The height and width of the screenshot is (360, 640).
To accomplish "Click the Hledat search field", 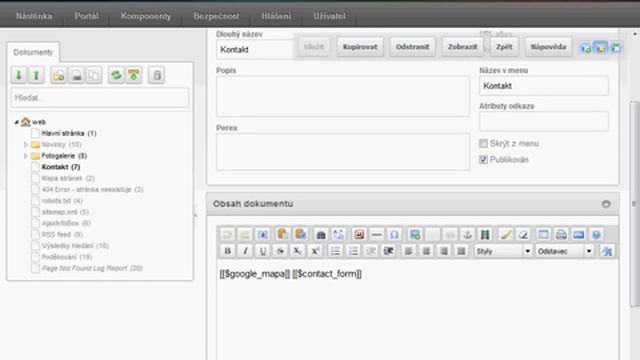I will tap(100, 98).
